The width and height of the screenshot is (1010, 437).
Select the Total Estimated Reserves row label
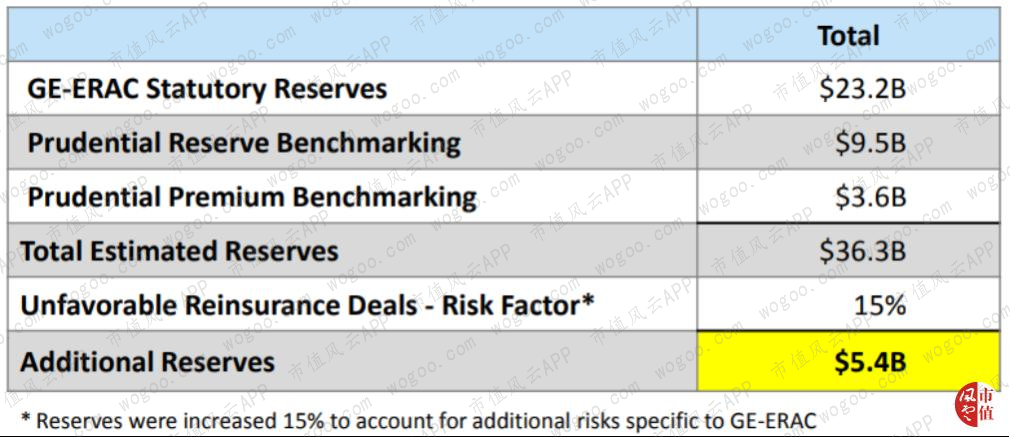179,251
